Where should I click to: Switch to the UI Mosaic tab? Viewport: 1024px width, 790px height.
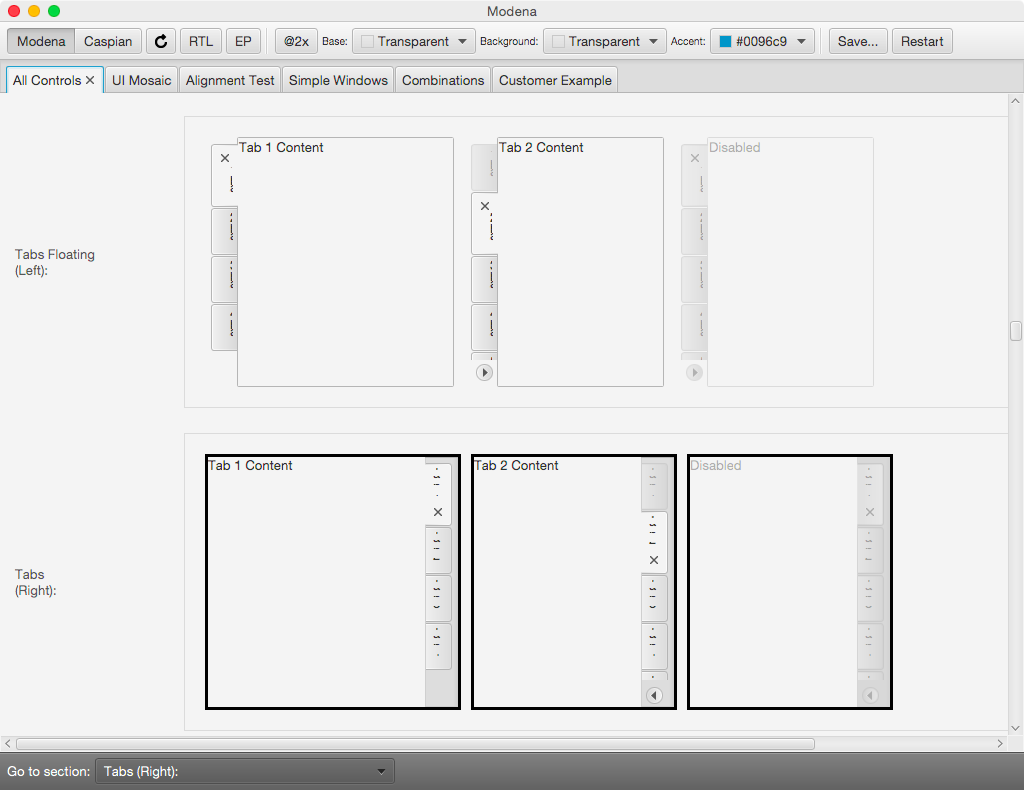141,80
